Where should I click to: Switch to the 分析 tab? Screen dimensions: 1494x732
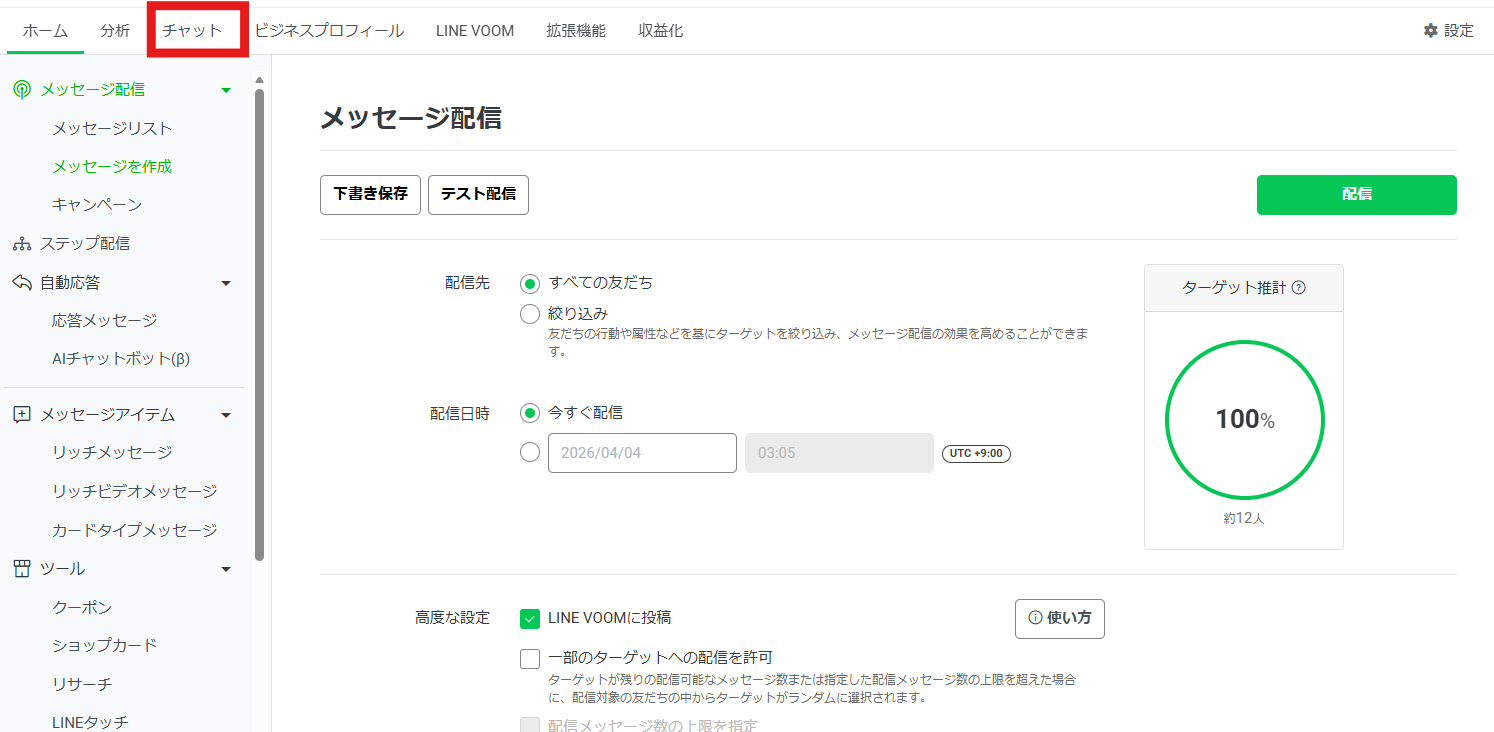tap(115, 31)
